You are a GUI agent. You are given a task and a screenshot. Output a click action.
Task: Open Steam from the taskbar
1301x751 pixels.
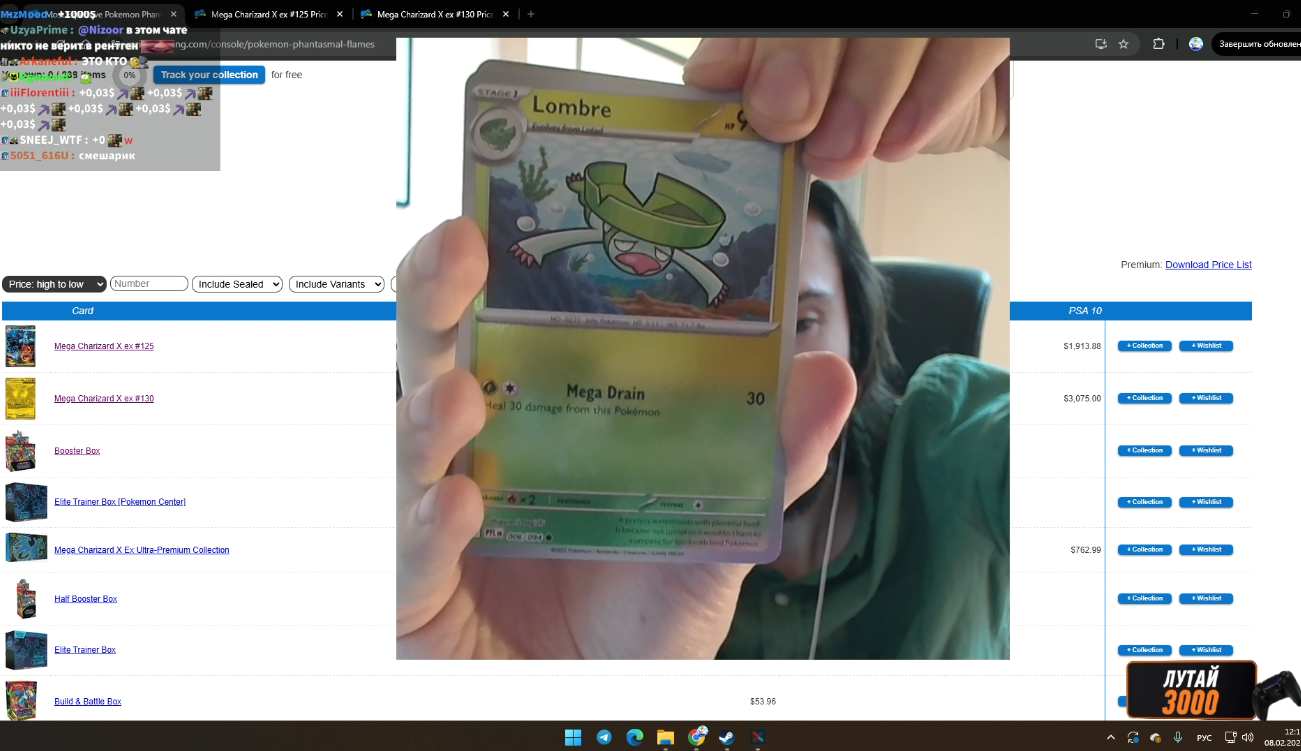728,737
